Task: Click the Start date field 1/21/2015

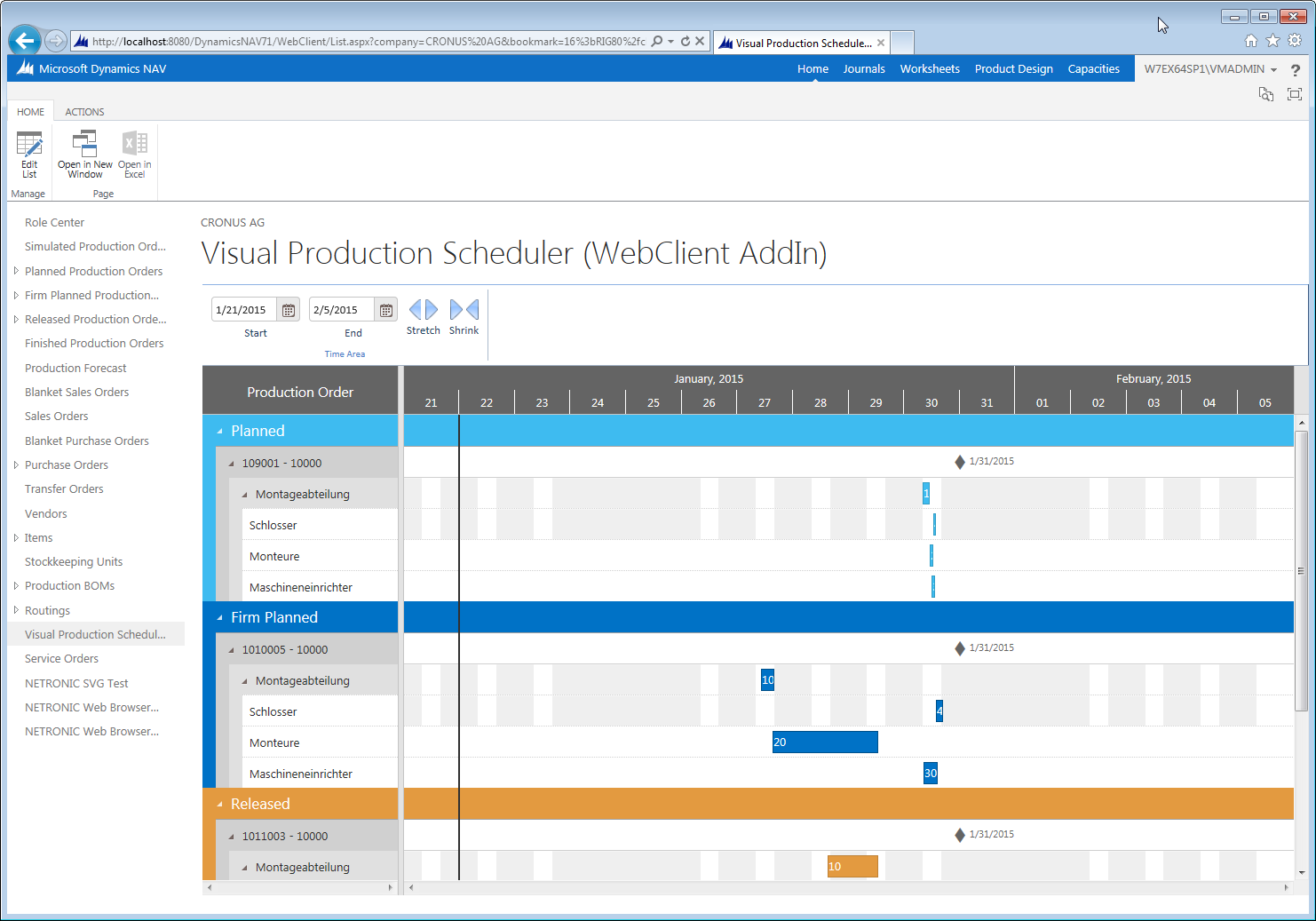Action: [244, 310]
